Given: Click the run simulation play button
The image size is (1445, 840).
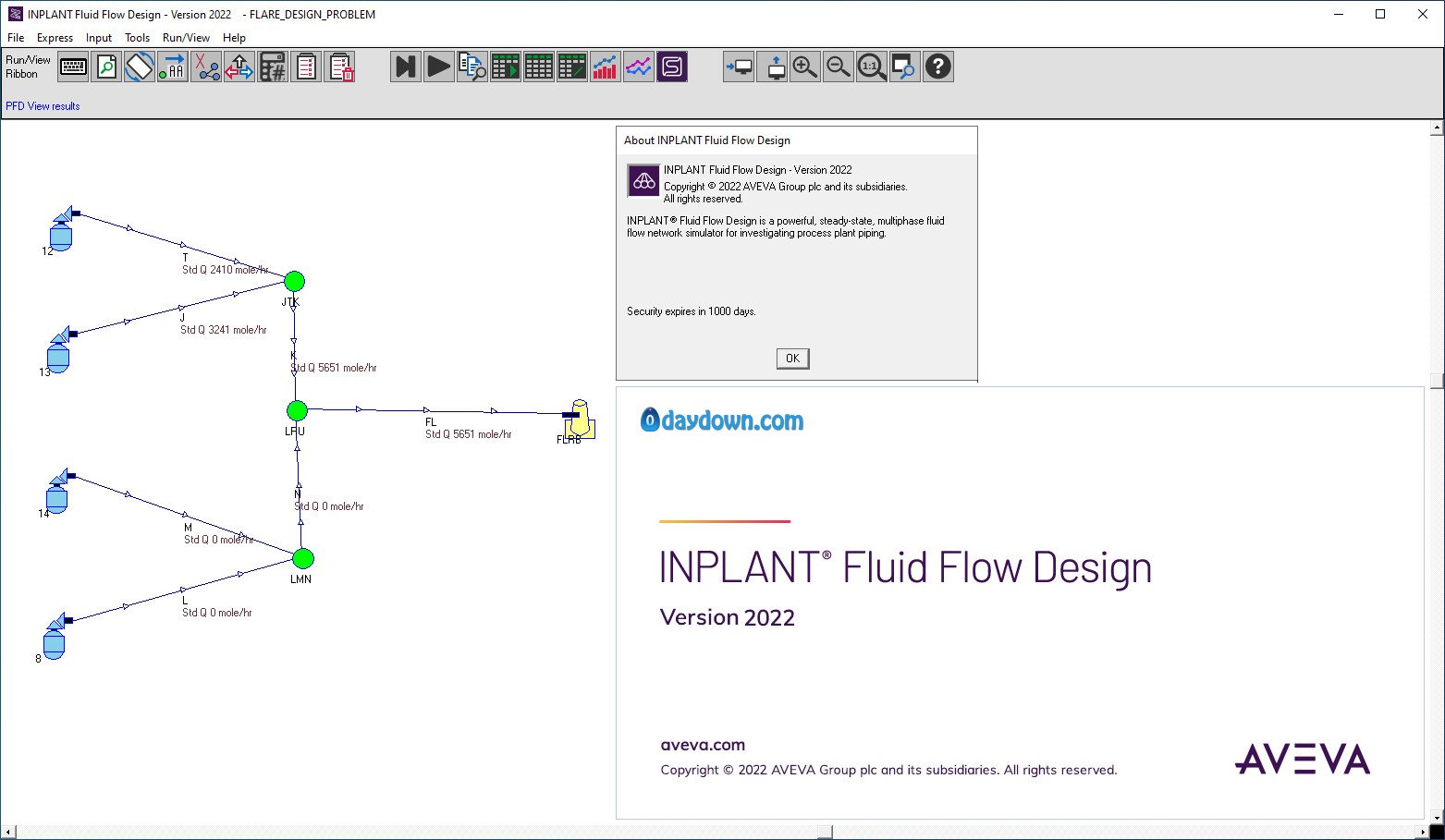Looking at the screenshot, I should [439, 67].
